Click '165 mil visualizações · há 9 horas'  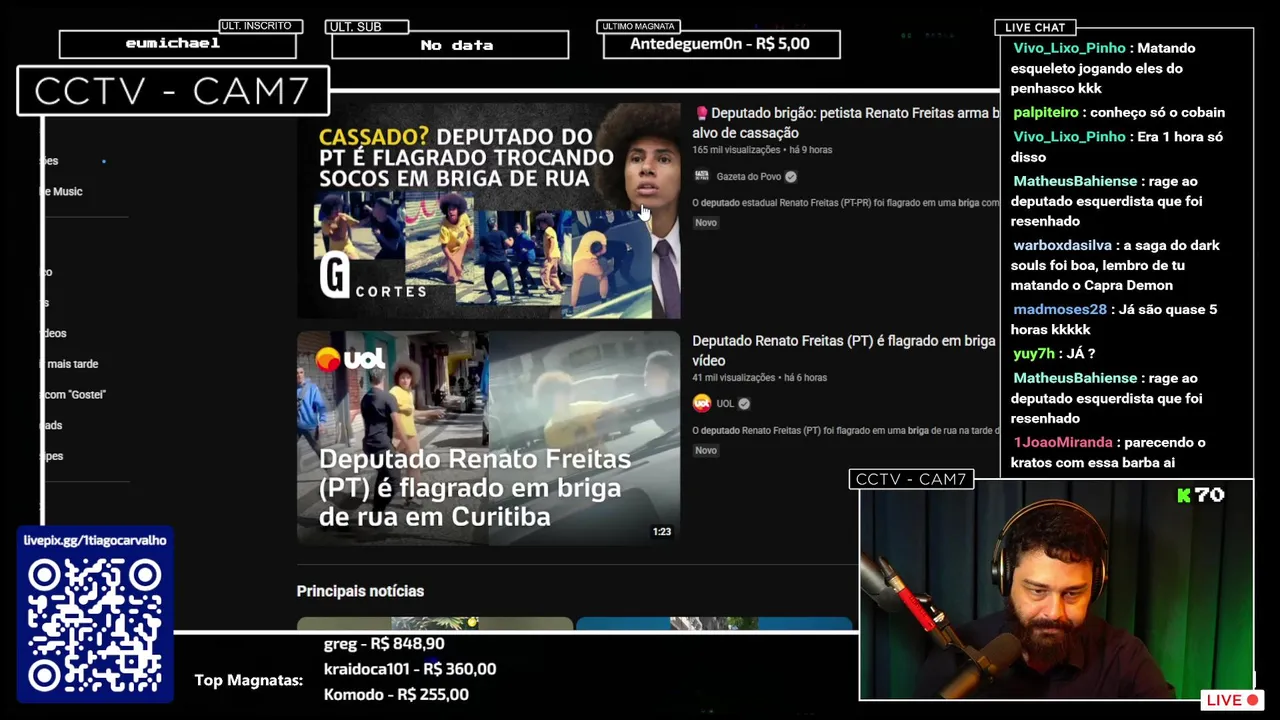(762, 150)
